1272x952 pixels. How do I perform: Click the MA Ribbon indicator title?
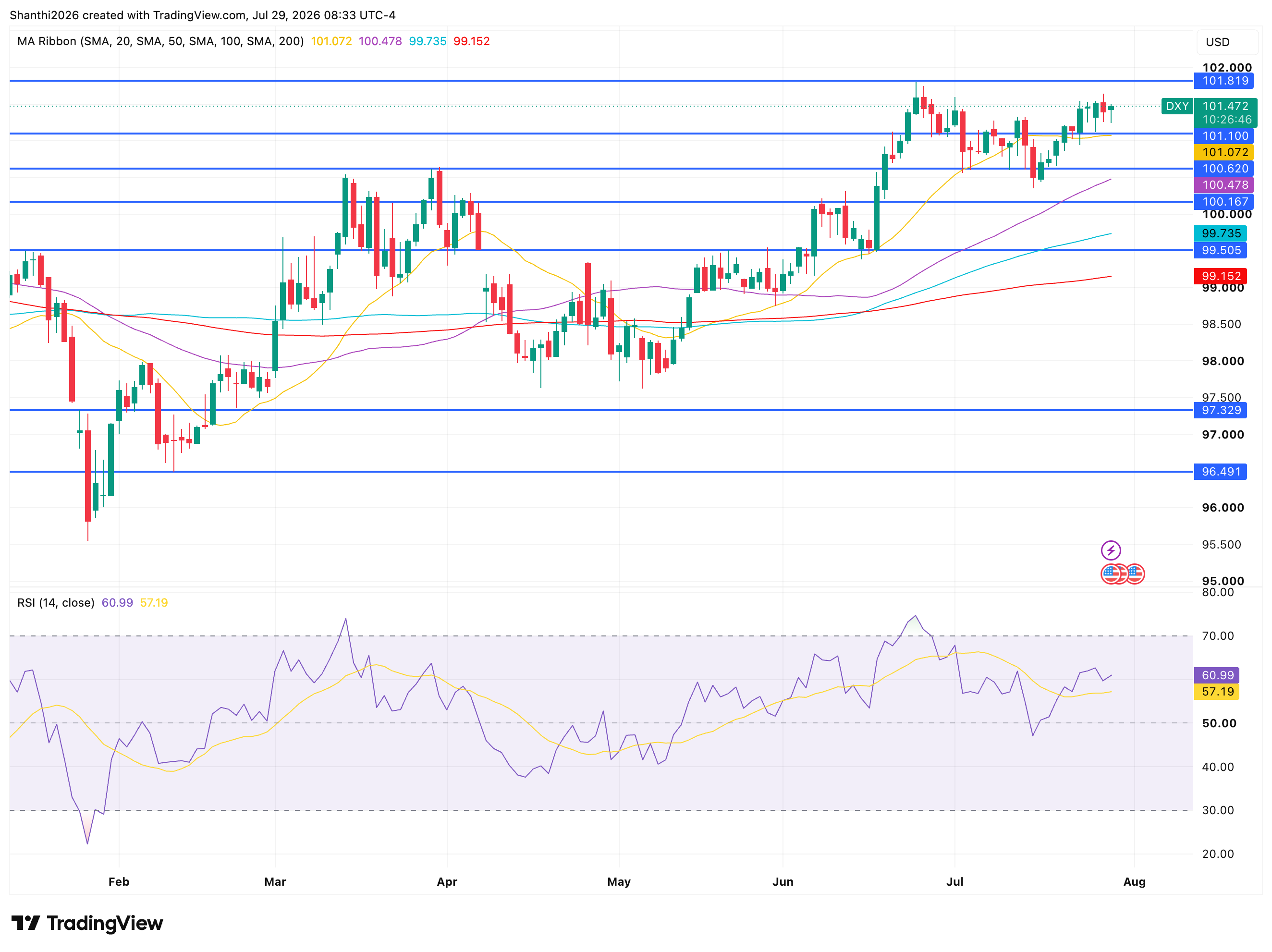point(160,41)
